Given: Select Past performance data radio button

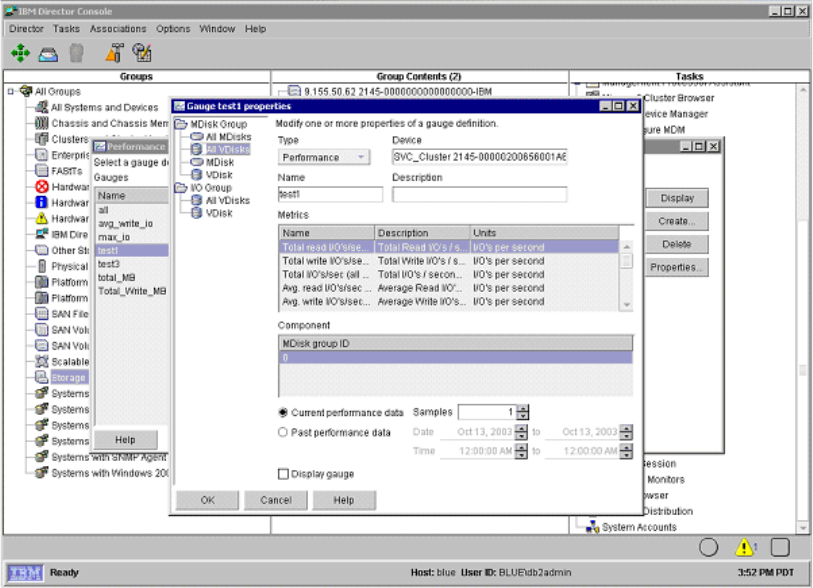Looking at the screenshot, I should click(284, 432).
